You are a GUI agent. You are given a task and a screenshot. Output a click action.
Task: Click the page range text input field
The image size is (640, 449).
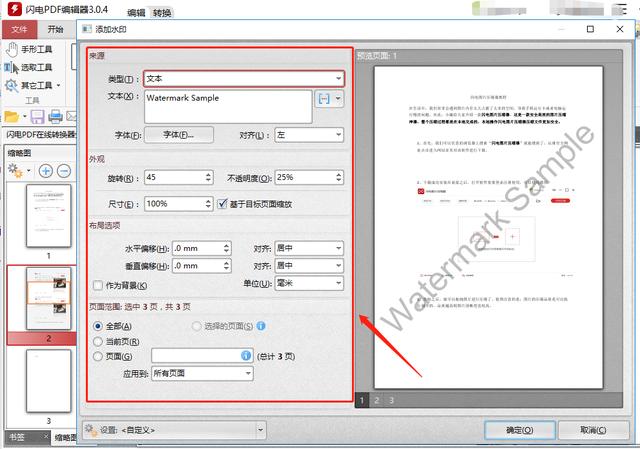click(x=202, y=356)
